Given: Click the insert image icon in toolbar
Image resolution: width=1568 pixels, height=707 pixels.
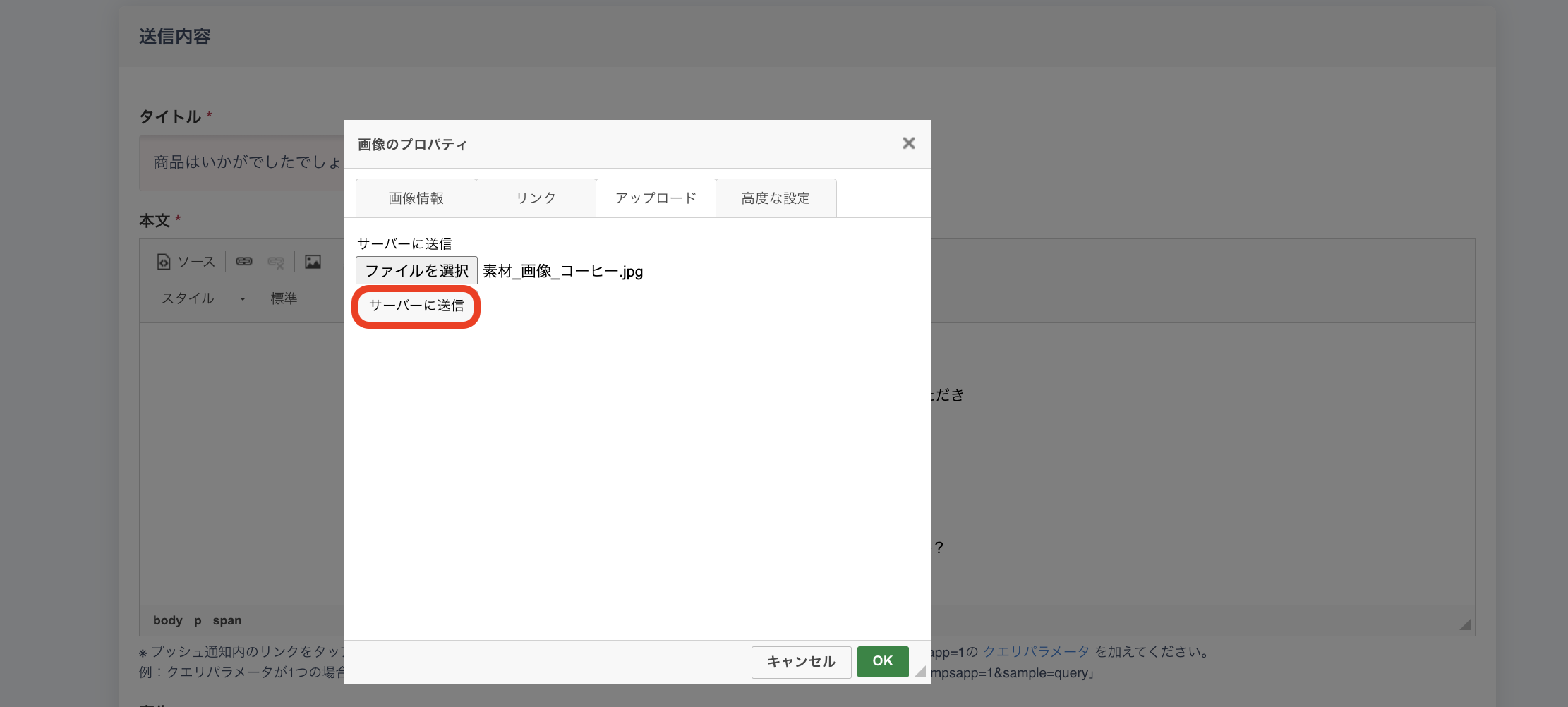Looking at the screenshot, I should click(x=313, y=262).
